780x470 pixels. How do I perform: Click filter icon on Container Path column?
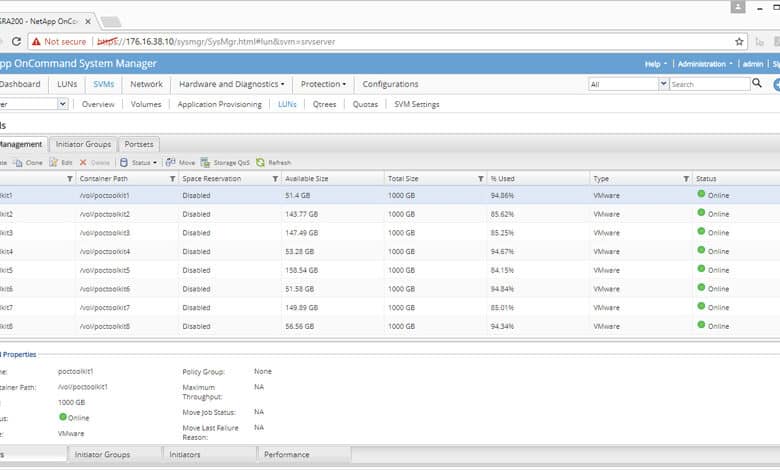tap(172, 179)
